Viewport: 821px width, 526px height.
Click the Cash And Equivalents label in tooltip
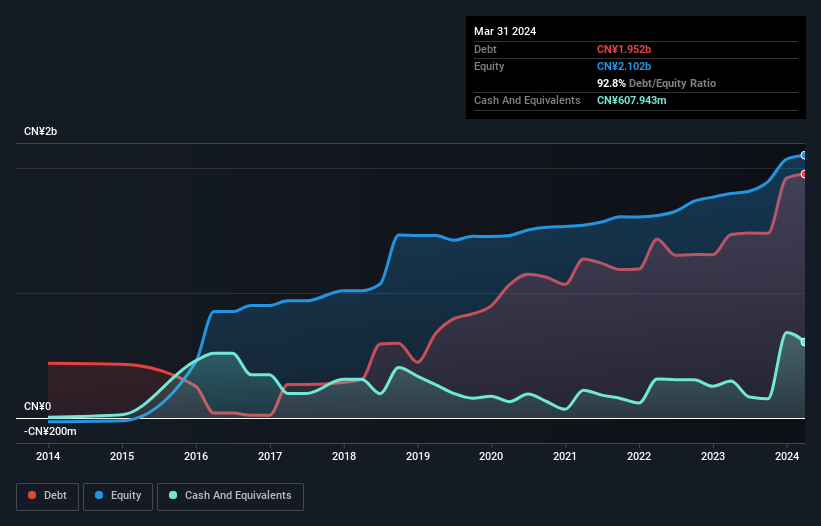pos(527,100)
